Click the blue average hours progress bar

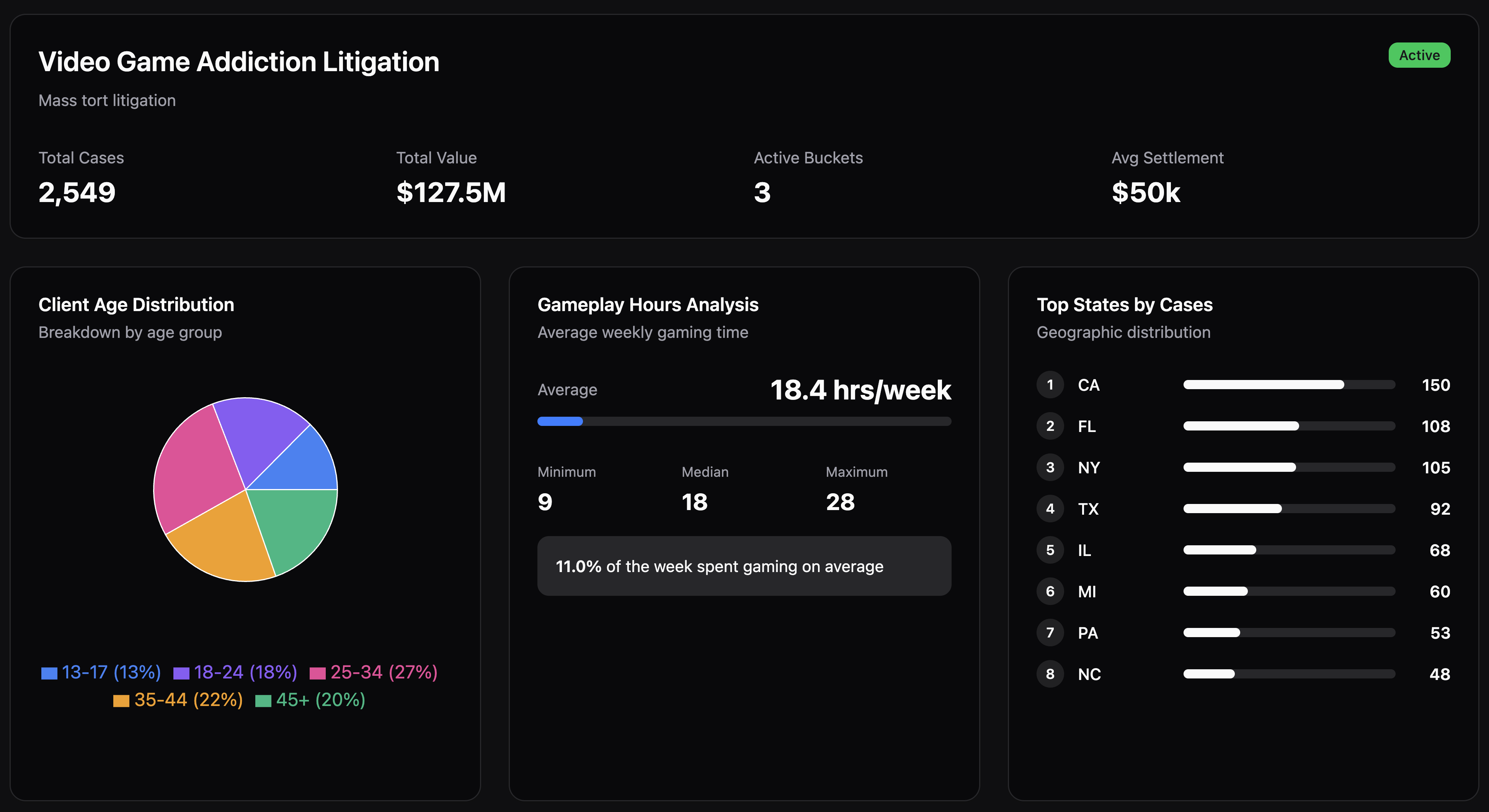560,421
